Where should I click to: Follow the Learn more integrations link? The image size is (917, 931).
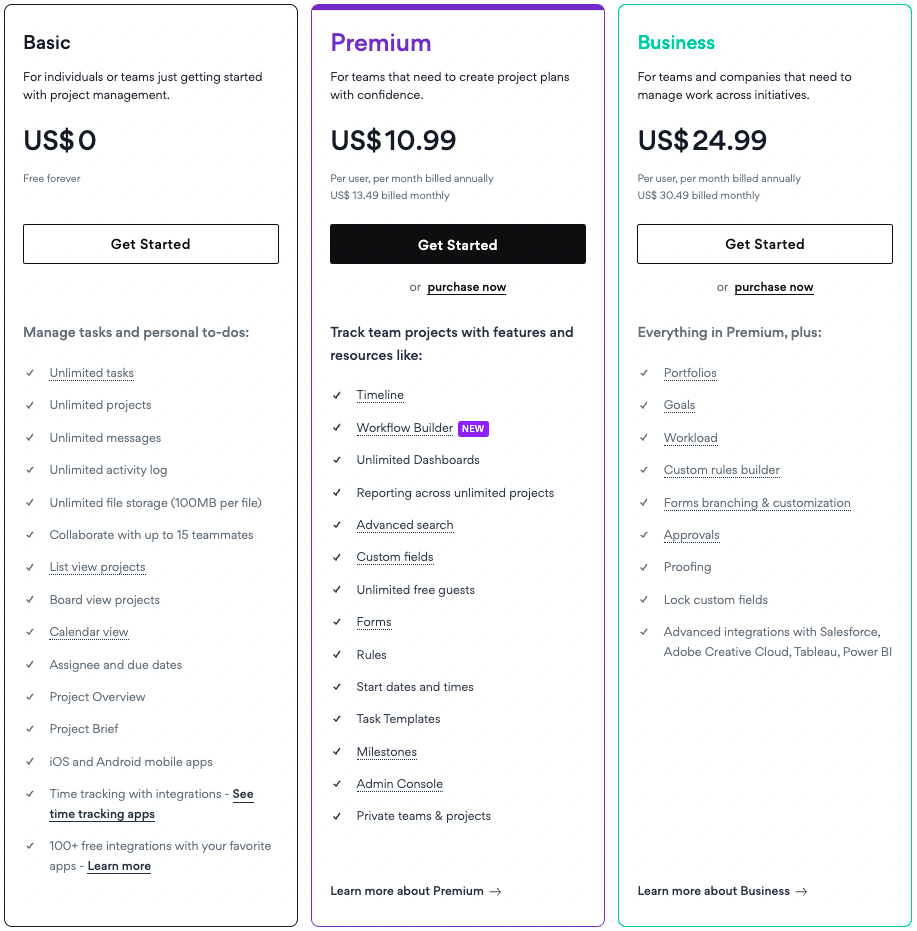(x=119, y=866)
